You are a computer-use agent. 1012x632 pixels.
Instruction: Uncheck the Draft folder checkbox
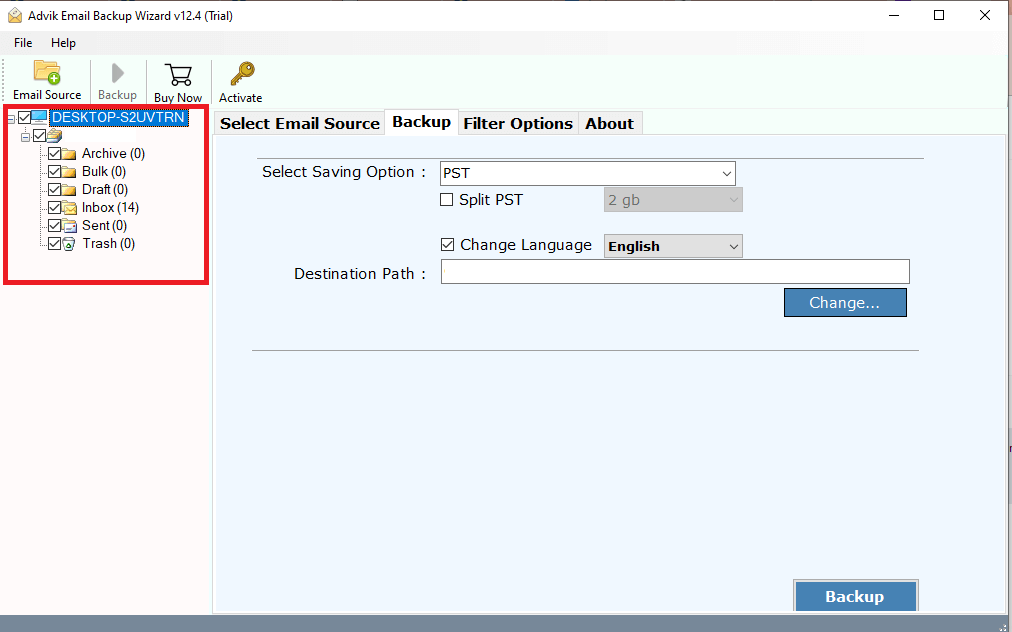[54, 190]
